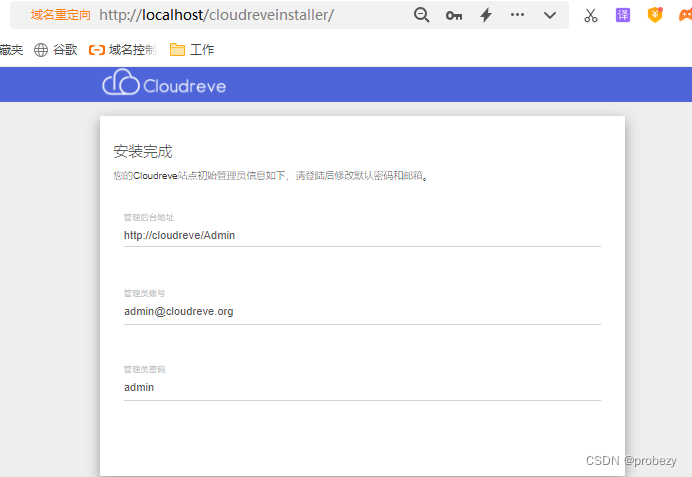Viewport: 692px width, 477px height.
Task: Click the 管理员密码 label
Action: tap(144, 369)
